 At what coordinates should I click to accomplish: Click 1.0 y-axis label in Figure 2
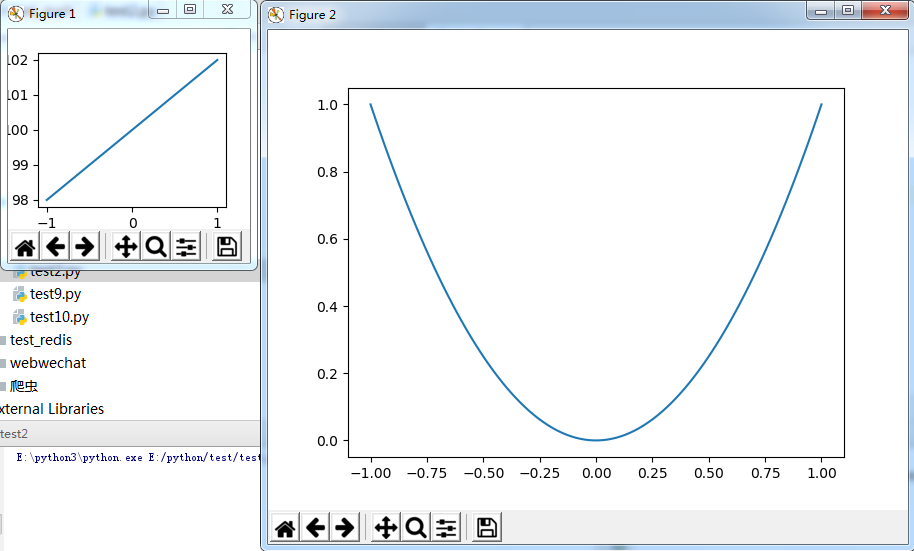pos(328,105)
